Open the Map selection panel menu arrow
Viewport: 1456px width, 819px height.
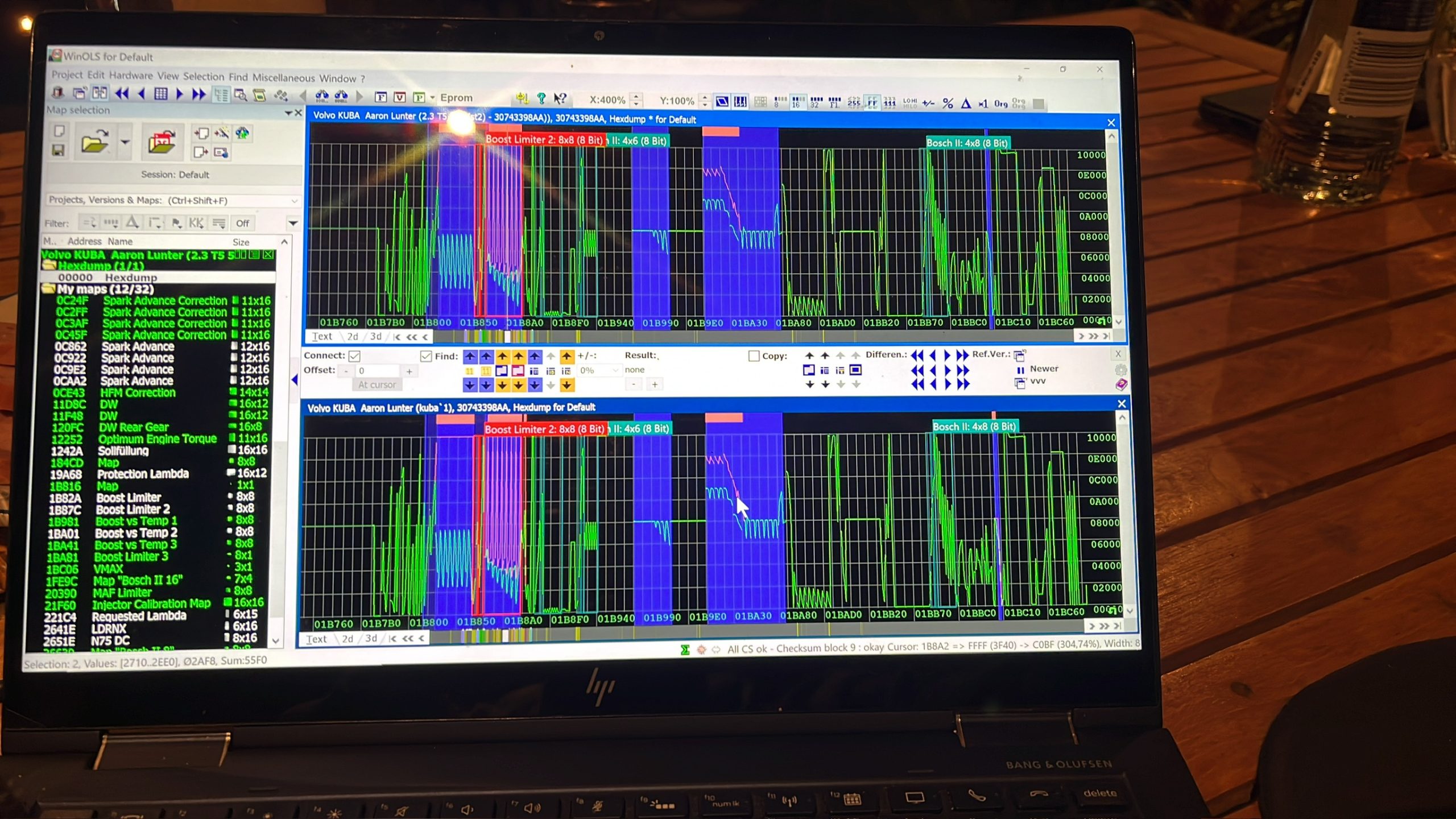pyautogui.click(x=288, y=113)
